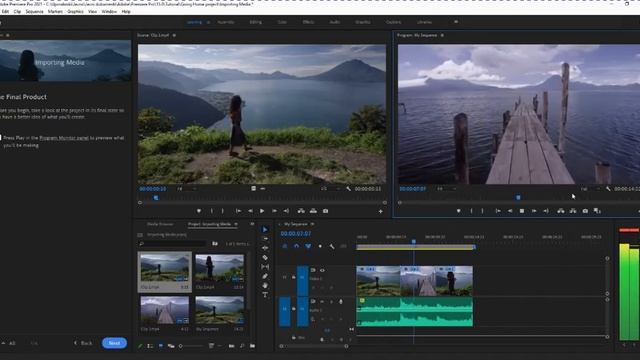Image resolution: width=640 pixels, height=360 pixels.
Task: Mark In point in Source Monitor
Action: pos(211,211)
